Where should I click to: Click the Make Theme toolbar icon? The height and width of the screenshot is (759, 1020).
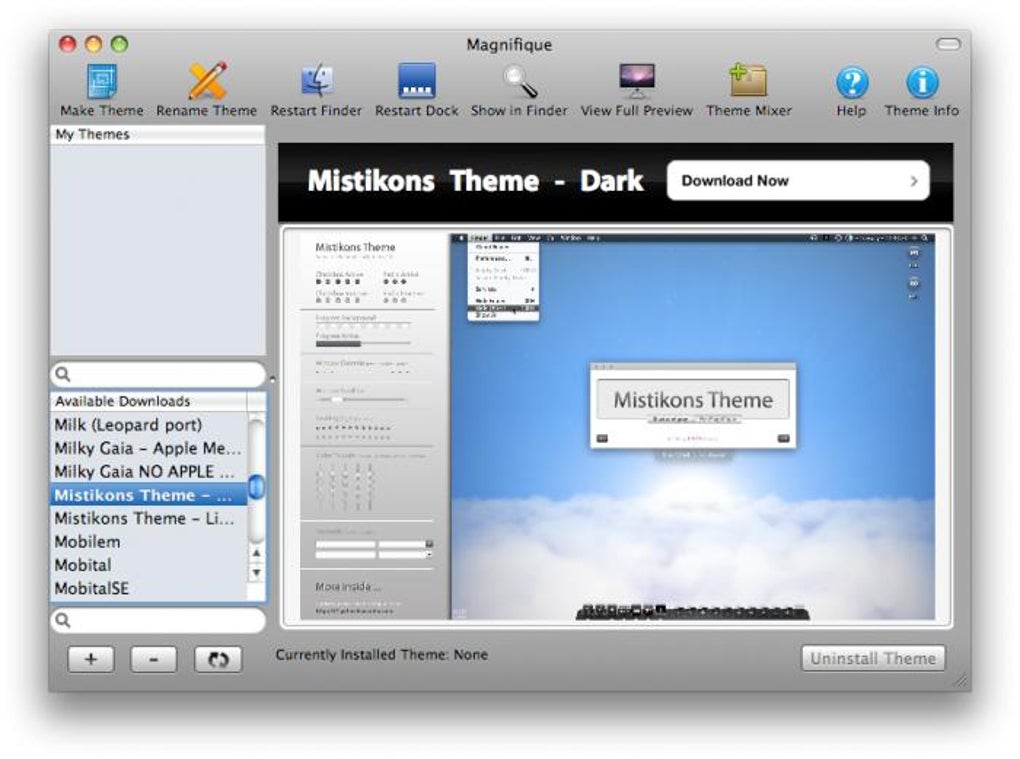[102, 81]
